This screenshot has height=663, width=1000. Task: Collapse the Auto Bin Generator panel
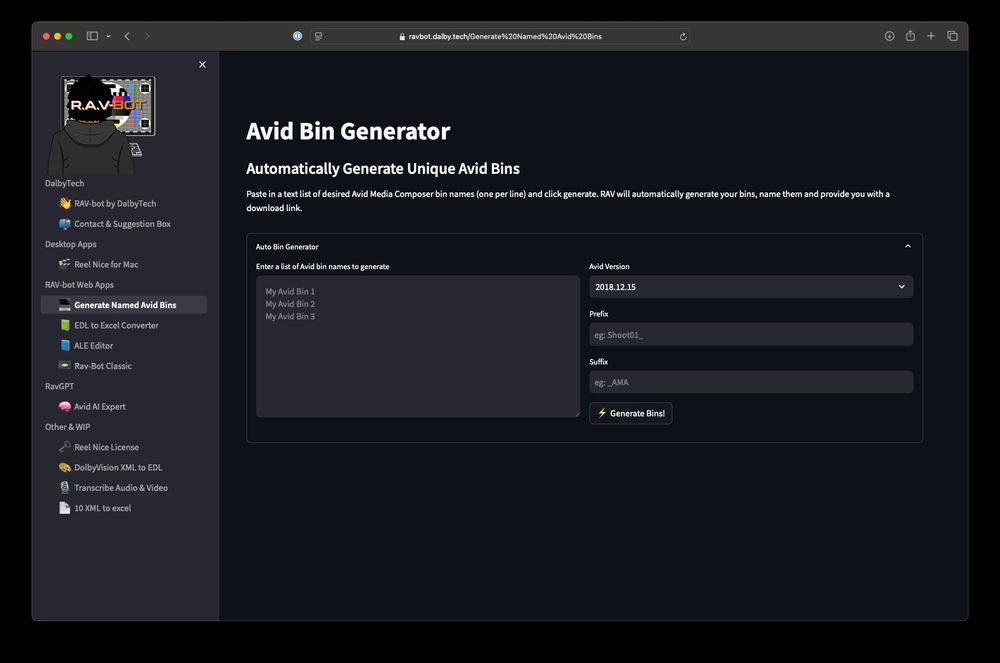(x=908, y=245)
